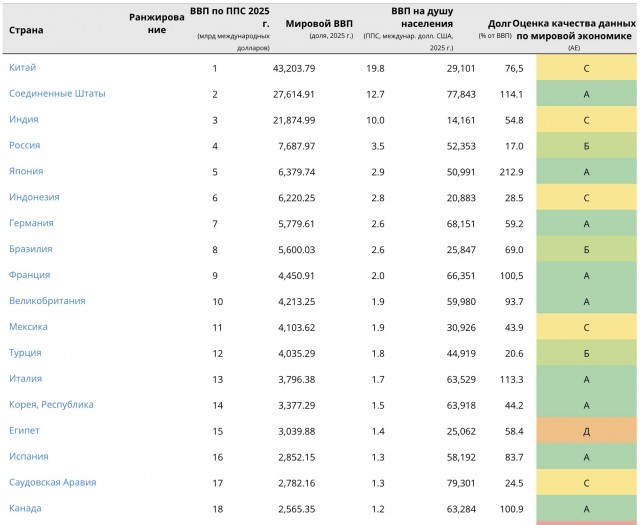Click Russia's Б rating cell
The height and width of the screenshot is (525, 640).
tap(586, 146)
